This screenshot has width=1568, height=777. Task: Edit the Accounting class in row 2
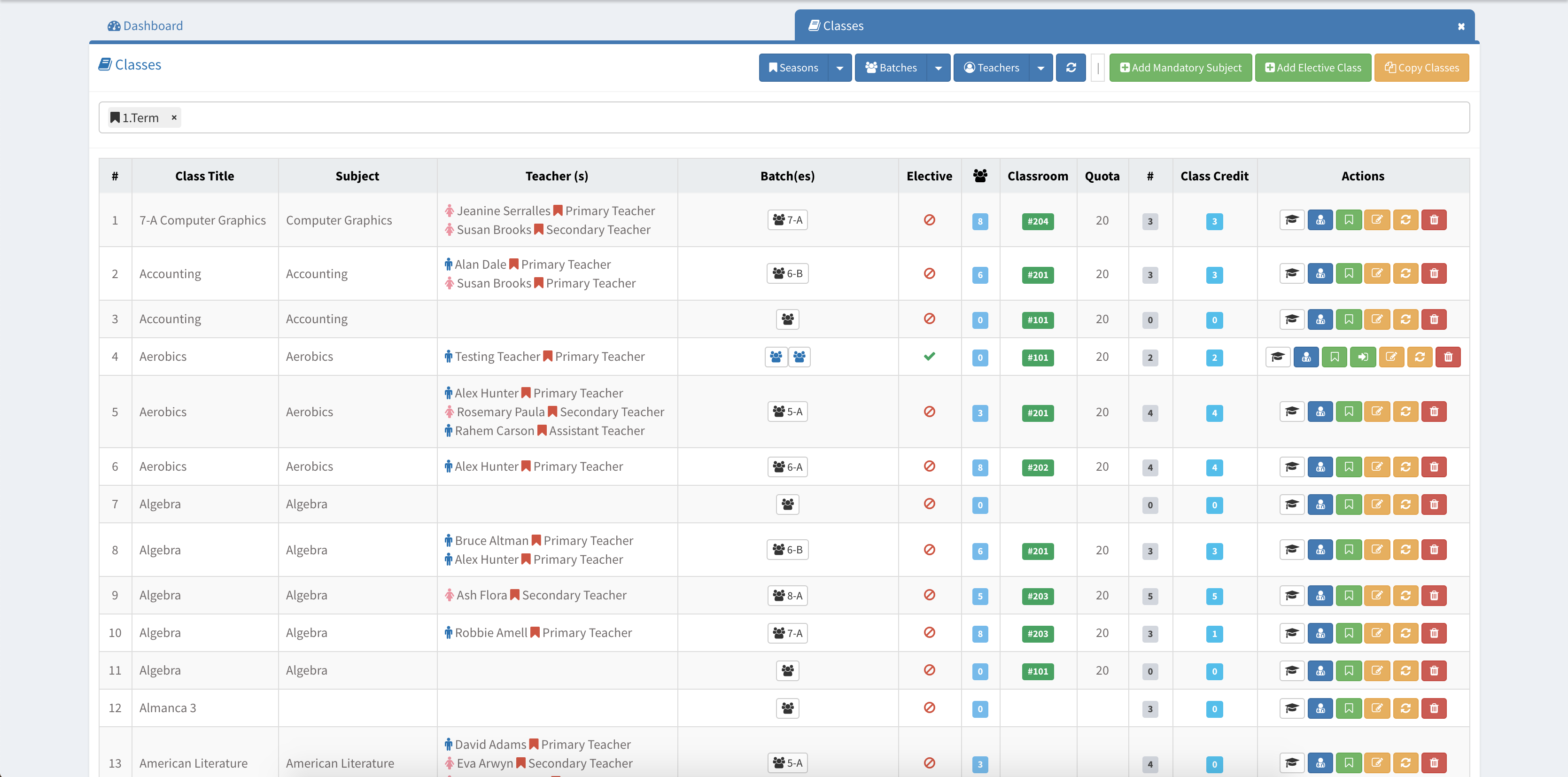pyautogui.click(x=1377, y=273)
